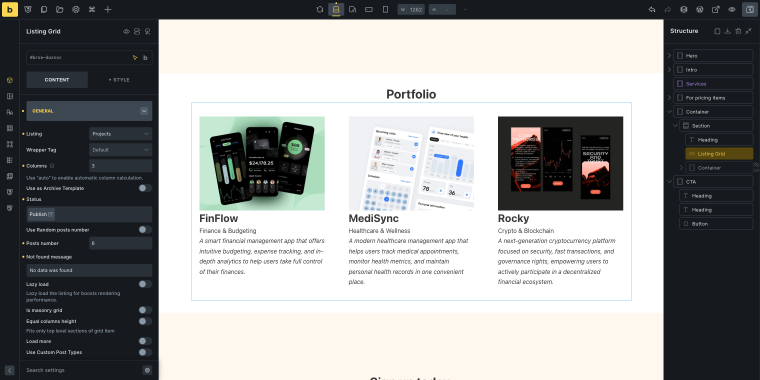Expand the Hero item in Structure
Image resolution: width=760 pixels, height=380 pixels.
(669, 56)
